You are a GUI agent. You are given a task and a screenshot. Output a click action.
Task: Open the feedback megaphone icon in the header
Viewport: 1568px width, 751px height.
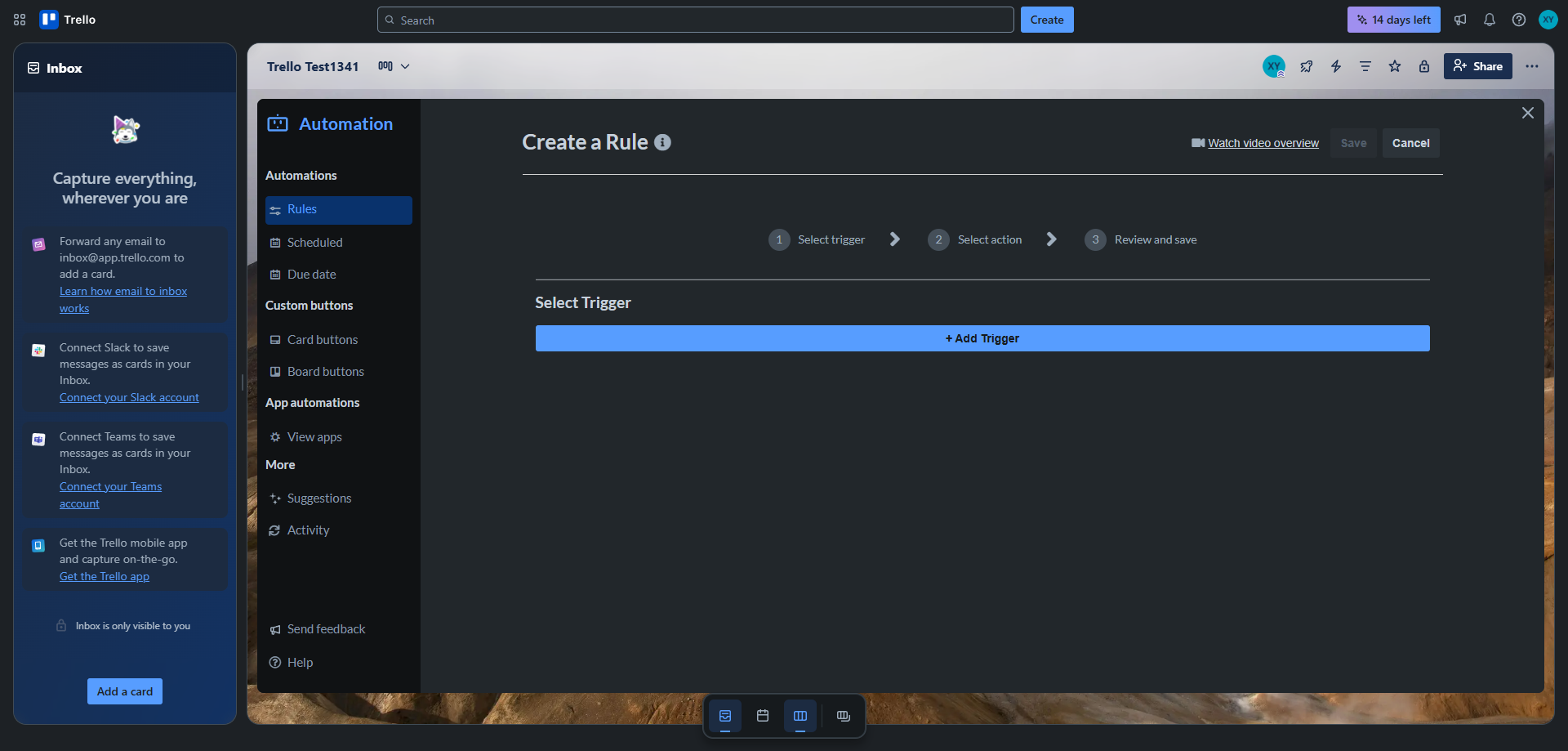(x=1460, y=20)
